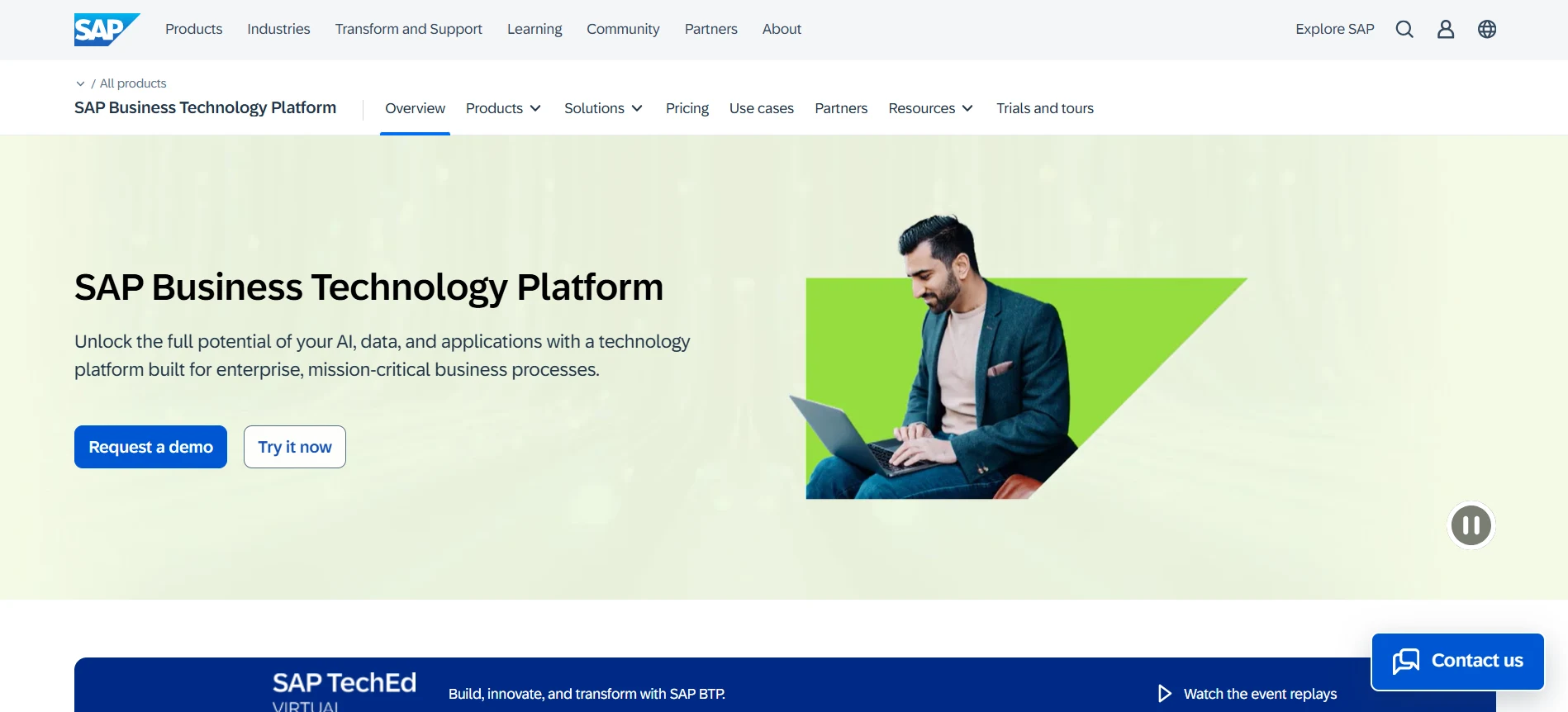Screen dimensions: 1568x712
Task: Click the user account profile icon
Action: [1446, 30]
